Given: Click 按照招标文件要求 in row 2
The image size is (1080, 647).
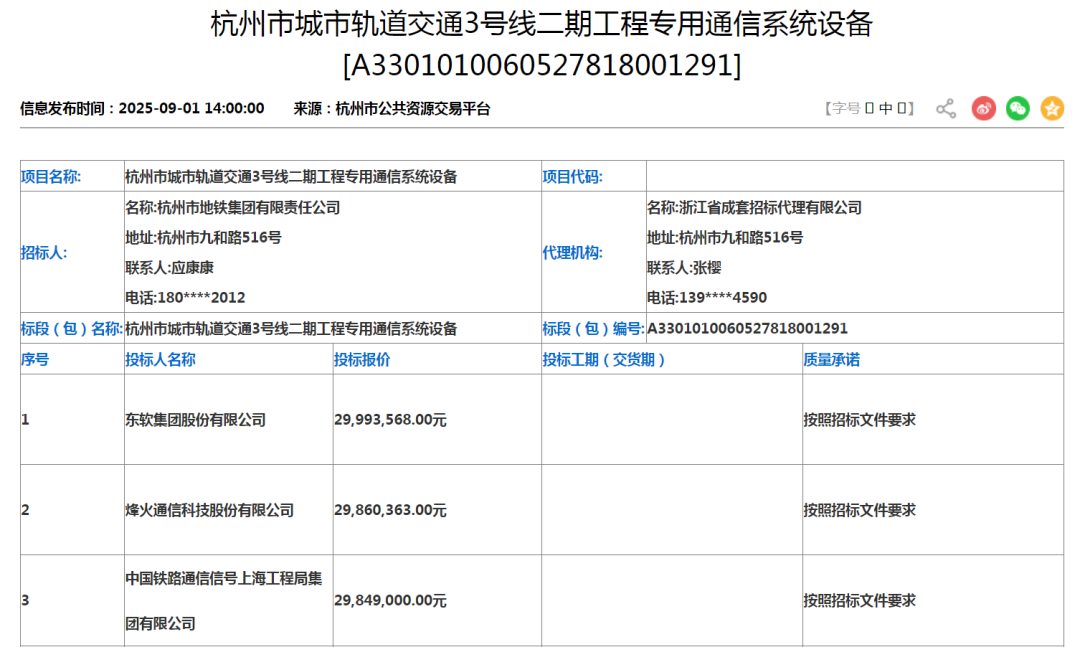Looking at the screenshot, I should click(860, 511).
